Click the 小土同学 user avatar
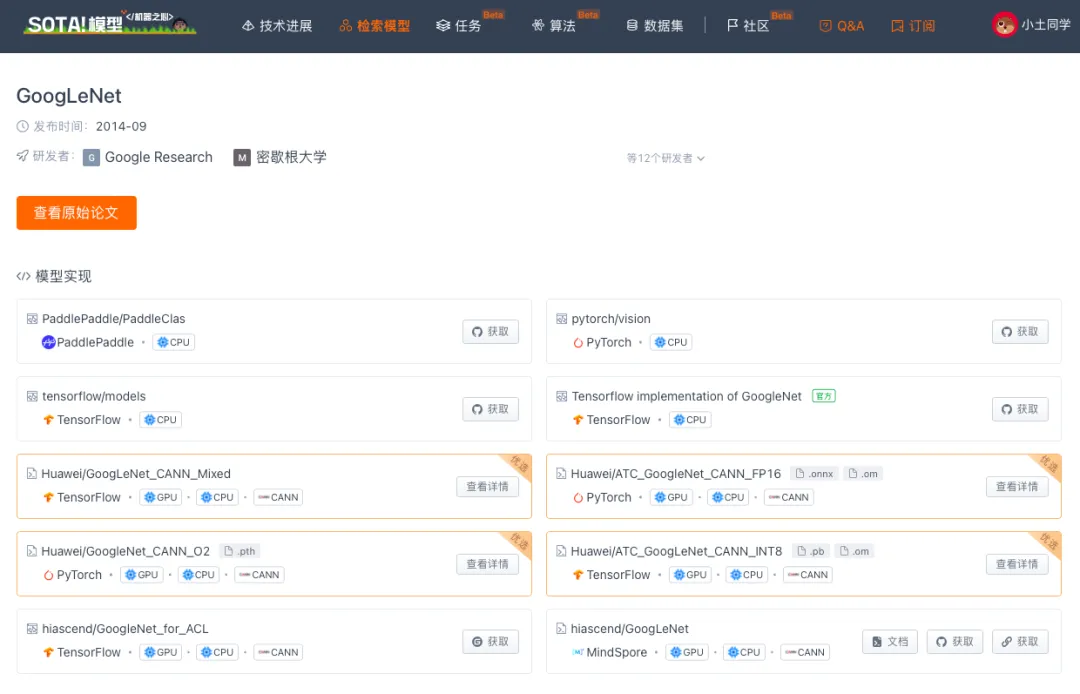This screenshot has height=694, width=1080. (x=1004, y=25)
